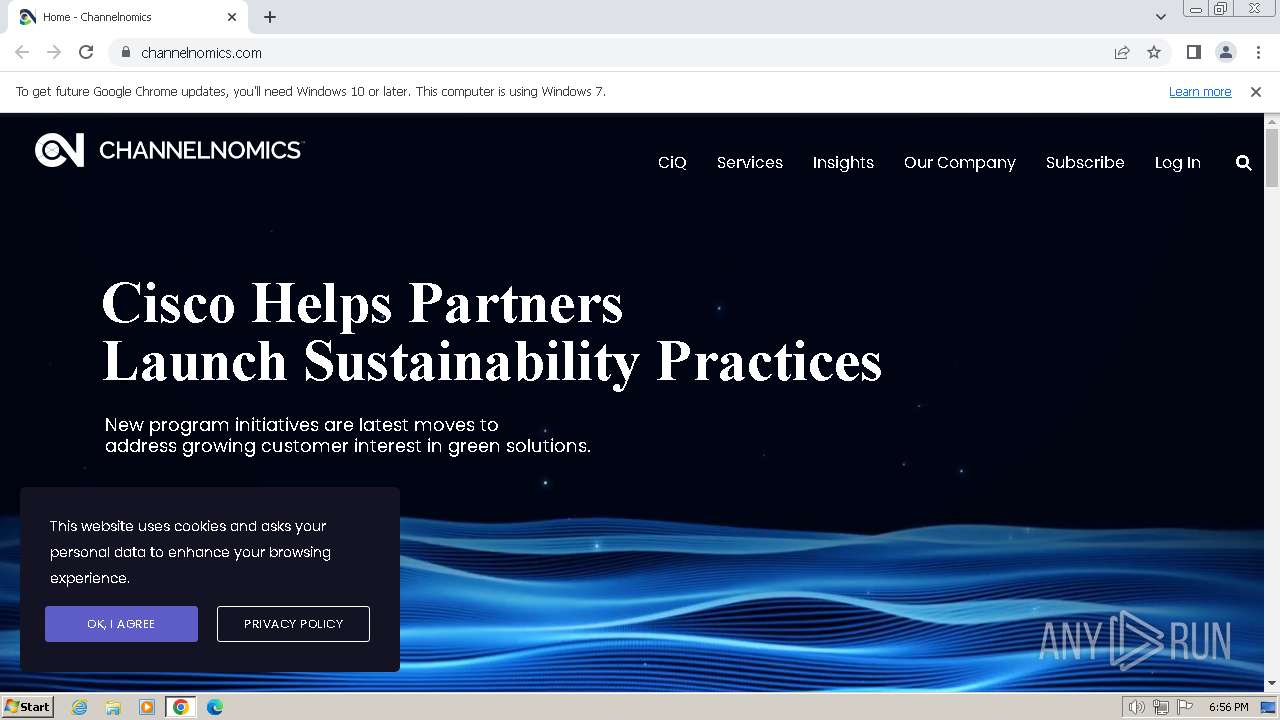Image resolution: width=1280 pixels, height=720 pixels.
Task: Open the Windows Start menu
Action: (x=27, y=707)
